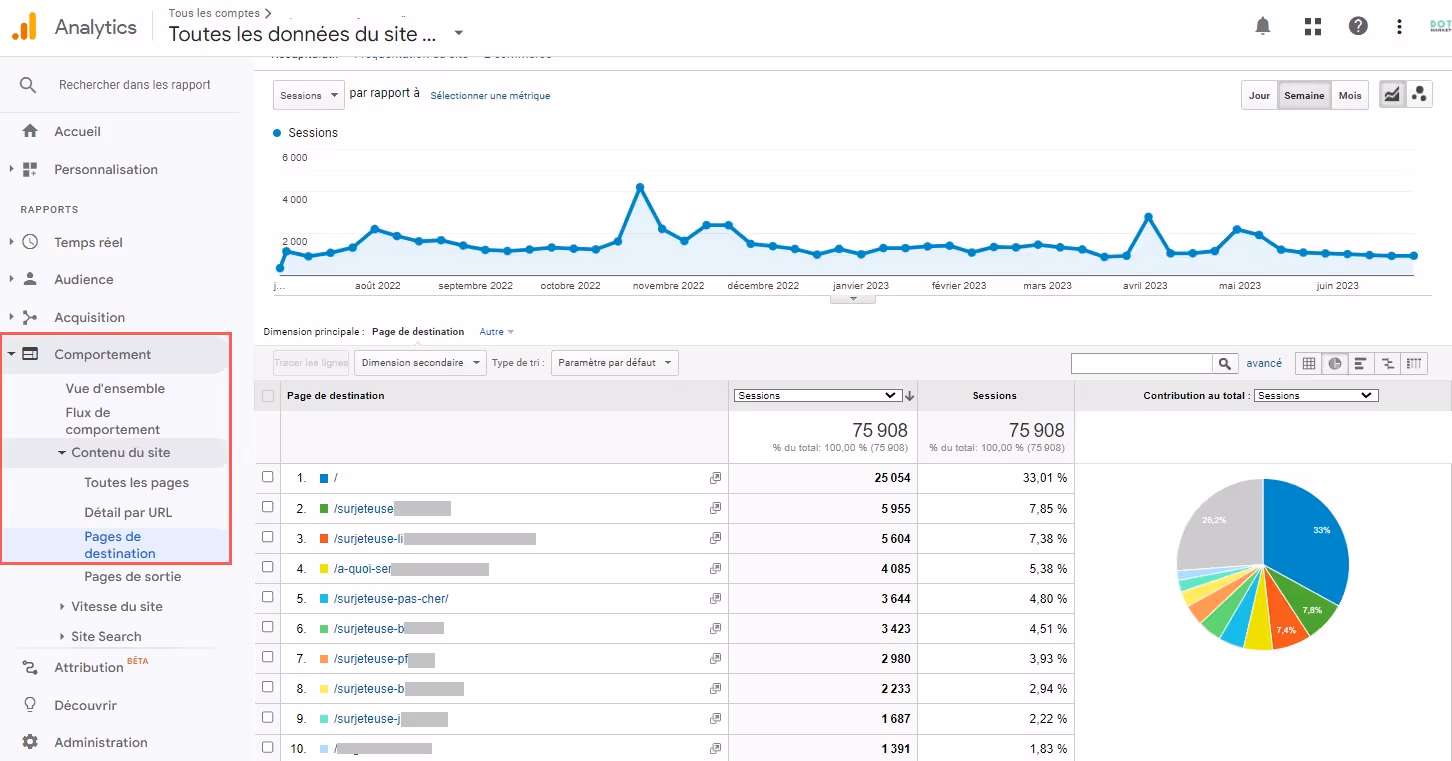Click the notifications bell icon
The image size is (1452, 761).
pyautogui.click(x=1262, y=26)
